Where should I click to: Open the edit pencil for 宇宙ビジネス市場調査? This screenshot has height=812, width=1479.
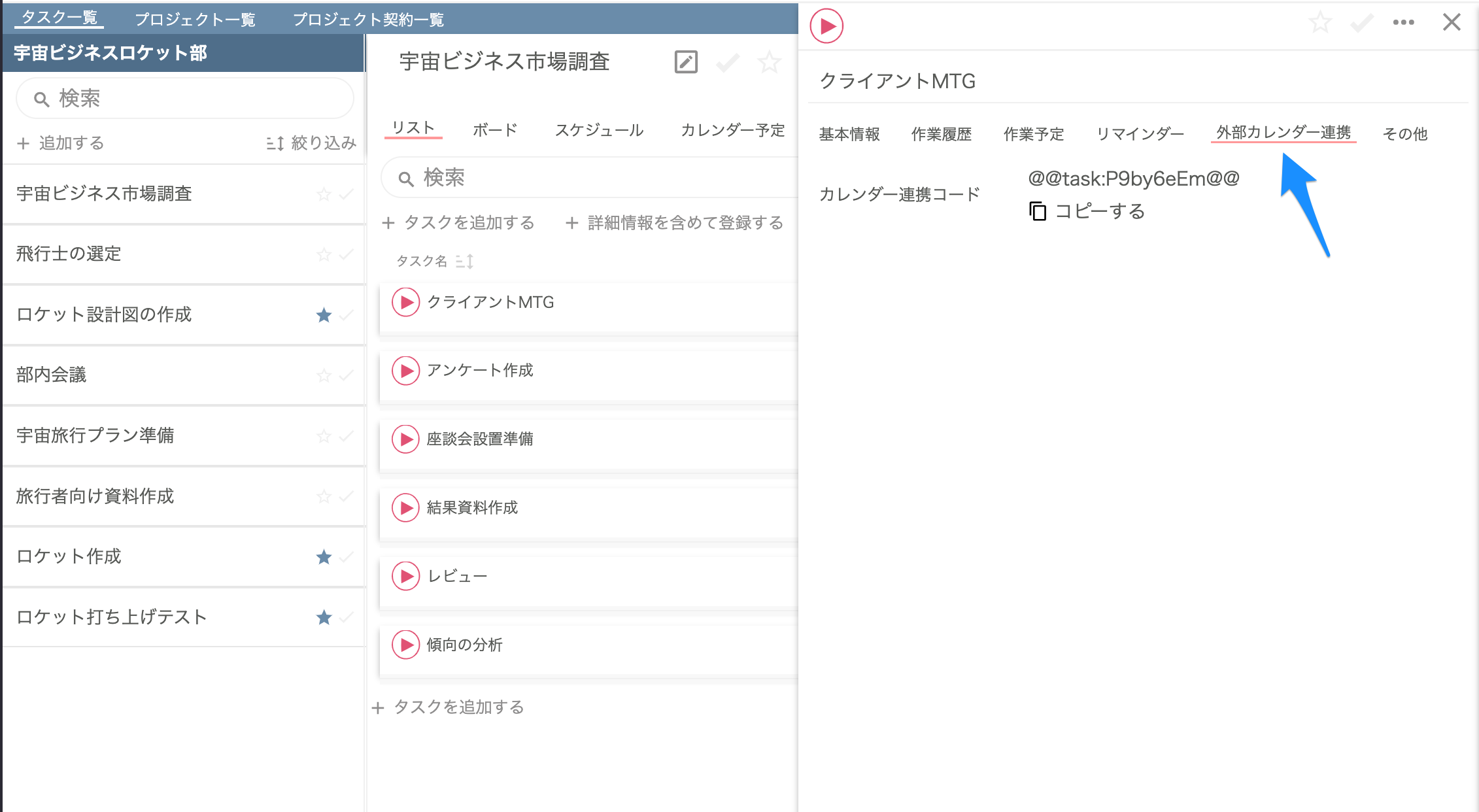point(685,62)
